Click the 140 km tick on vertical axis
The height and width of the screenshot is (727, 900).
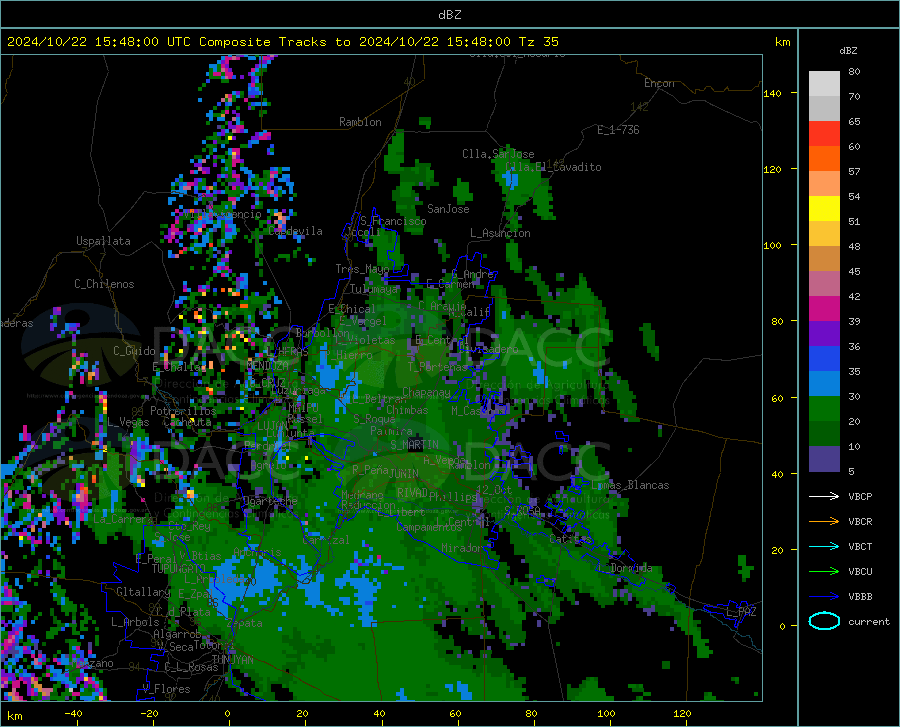[772, 93]
